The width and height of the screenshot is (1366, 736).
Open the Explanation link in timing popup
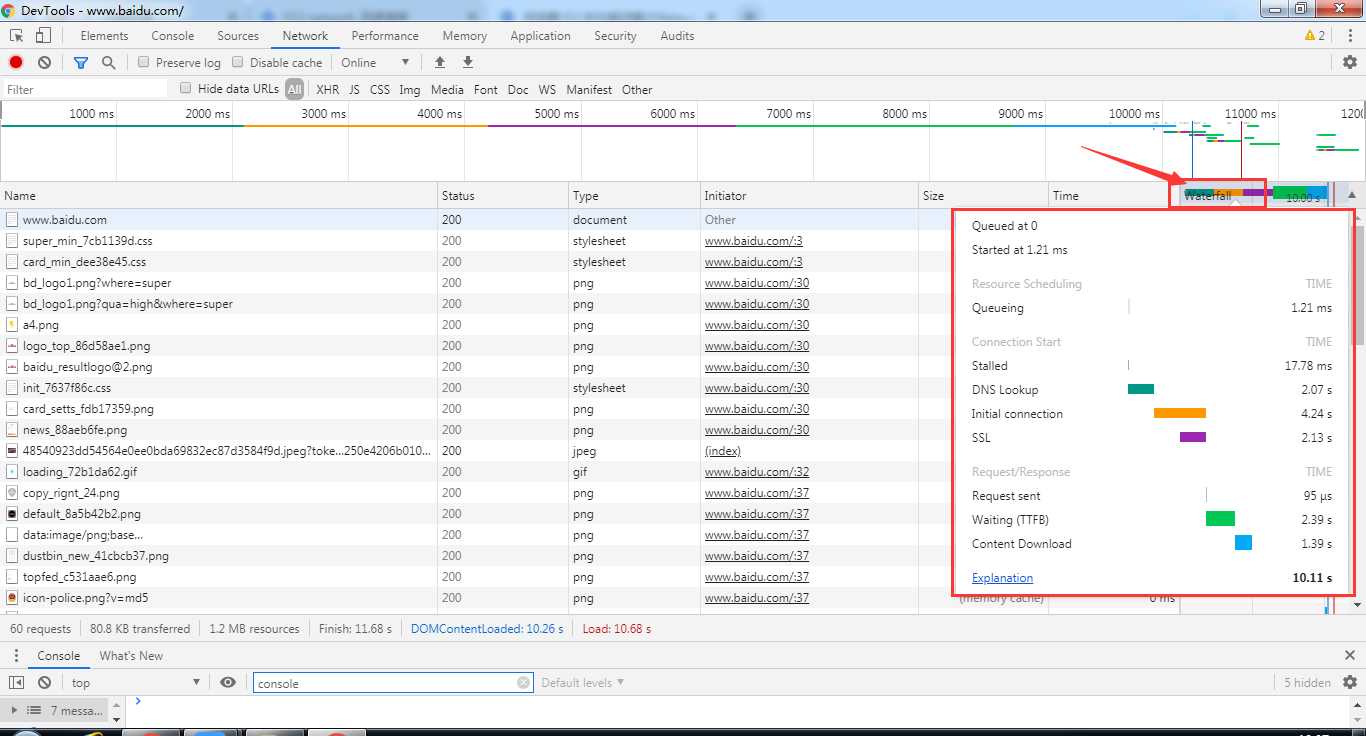tap(1002, 578)
